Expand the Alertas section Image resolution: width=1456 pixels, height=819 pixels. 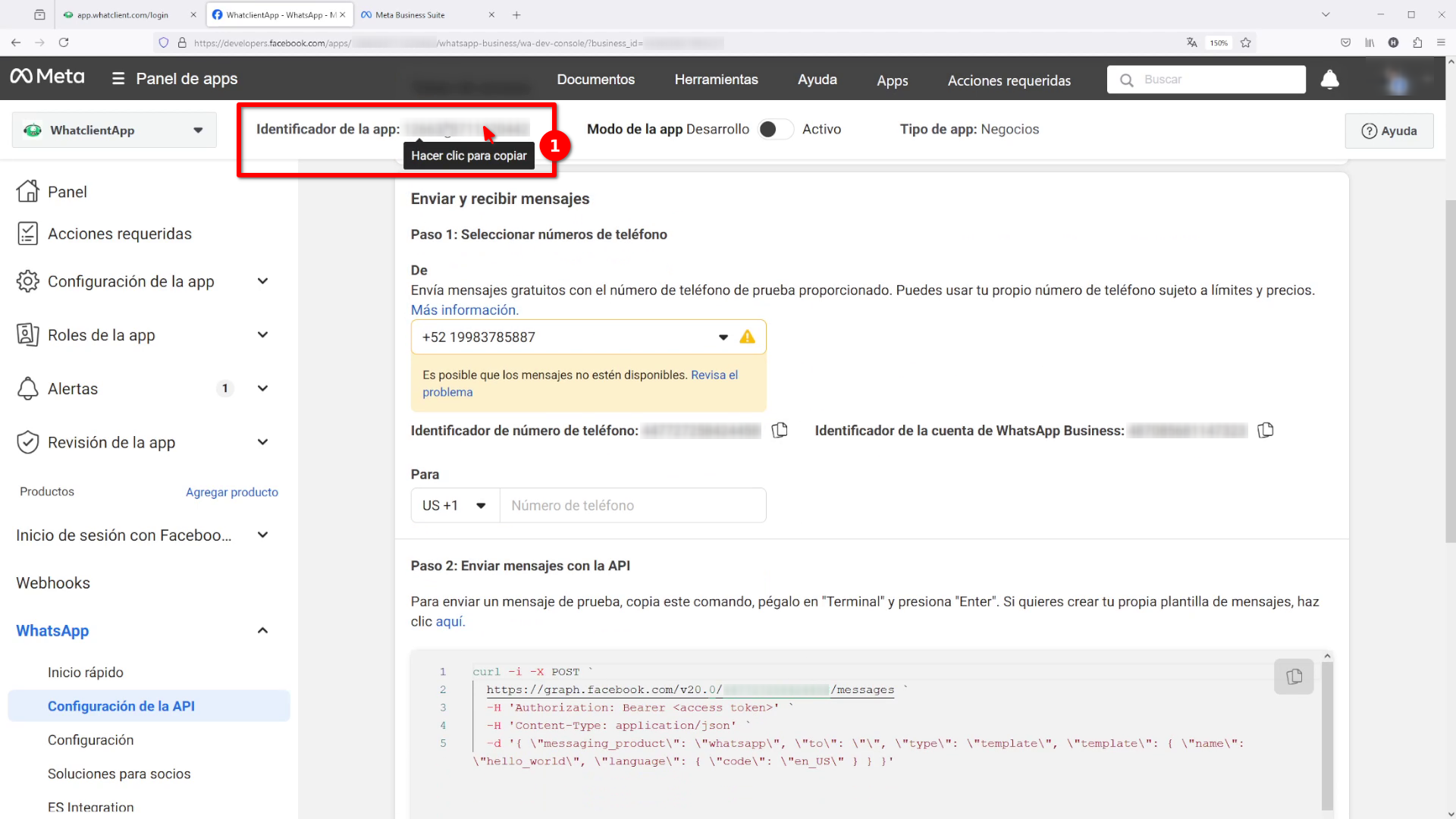tap(262, 388)
